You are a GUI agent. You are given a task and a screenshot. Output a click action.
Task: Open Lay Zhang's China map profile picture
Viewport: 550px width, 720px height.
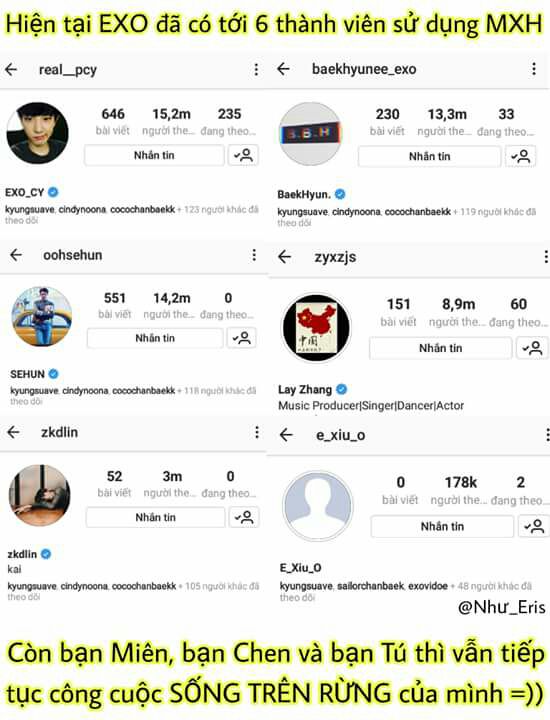coord(316,328)
